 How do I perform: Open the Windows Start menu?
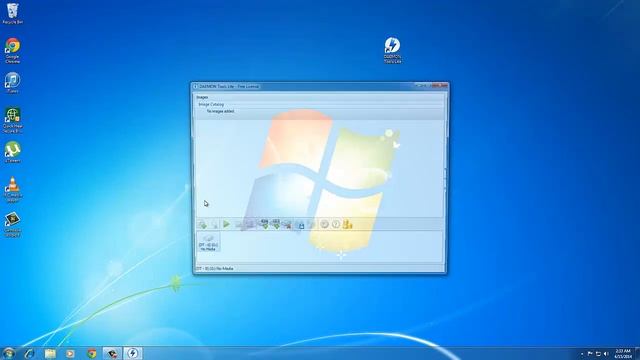[9, 353]
